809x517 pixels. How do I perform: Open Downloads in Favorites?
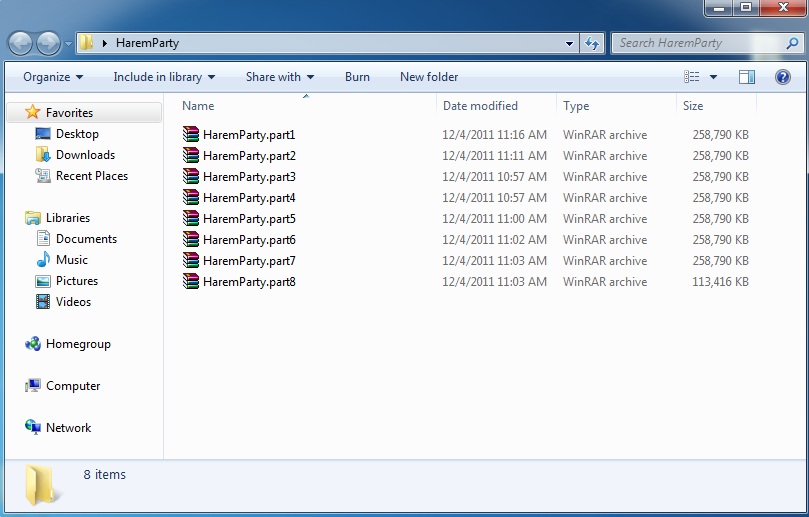click(86, 155)
